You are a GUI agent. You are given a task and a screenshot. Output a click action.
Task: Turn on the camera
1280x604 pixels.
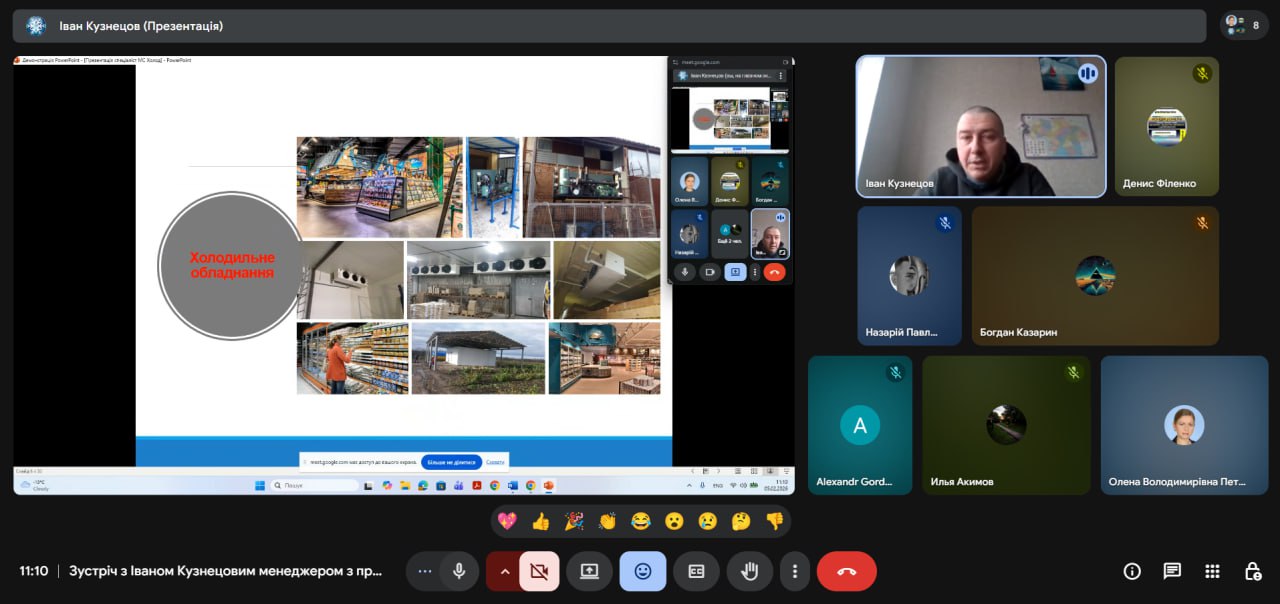[x=540, y=571]
